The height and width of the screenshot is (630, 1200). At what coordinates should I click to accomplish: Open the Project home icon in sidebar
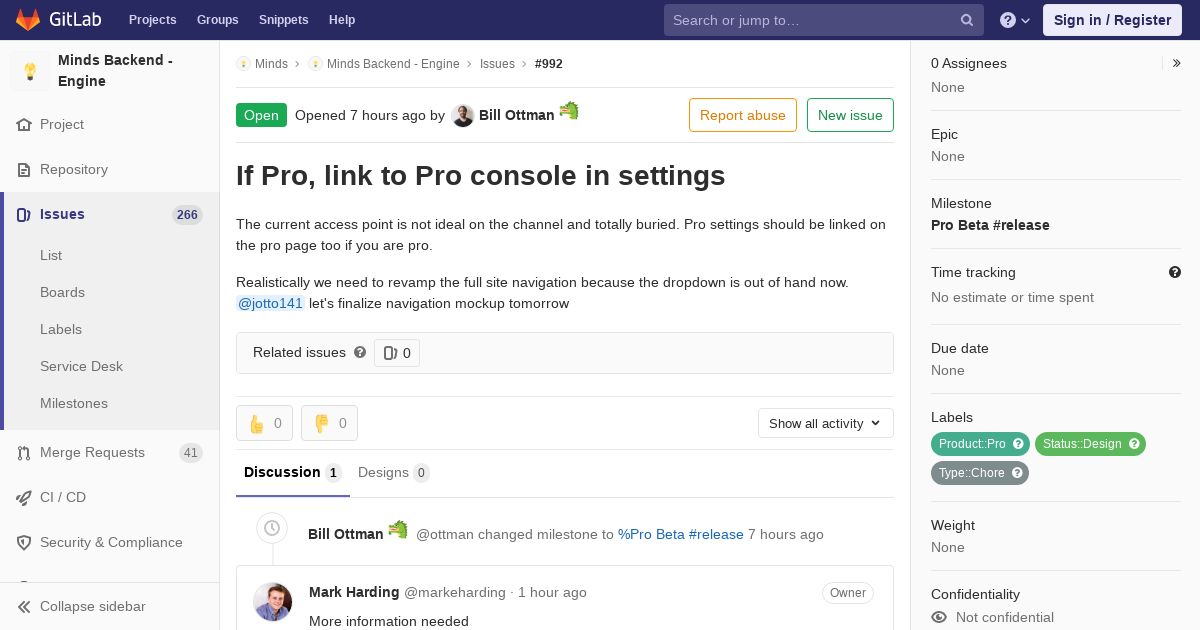[24, 125]
